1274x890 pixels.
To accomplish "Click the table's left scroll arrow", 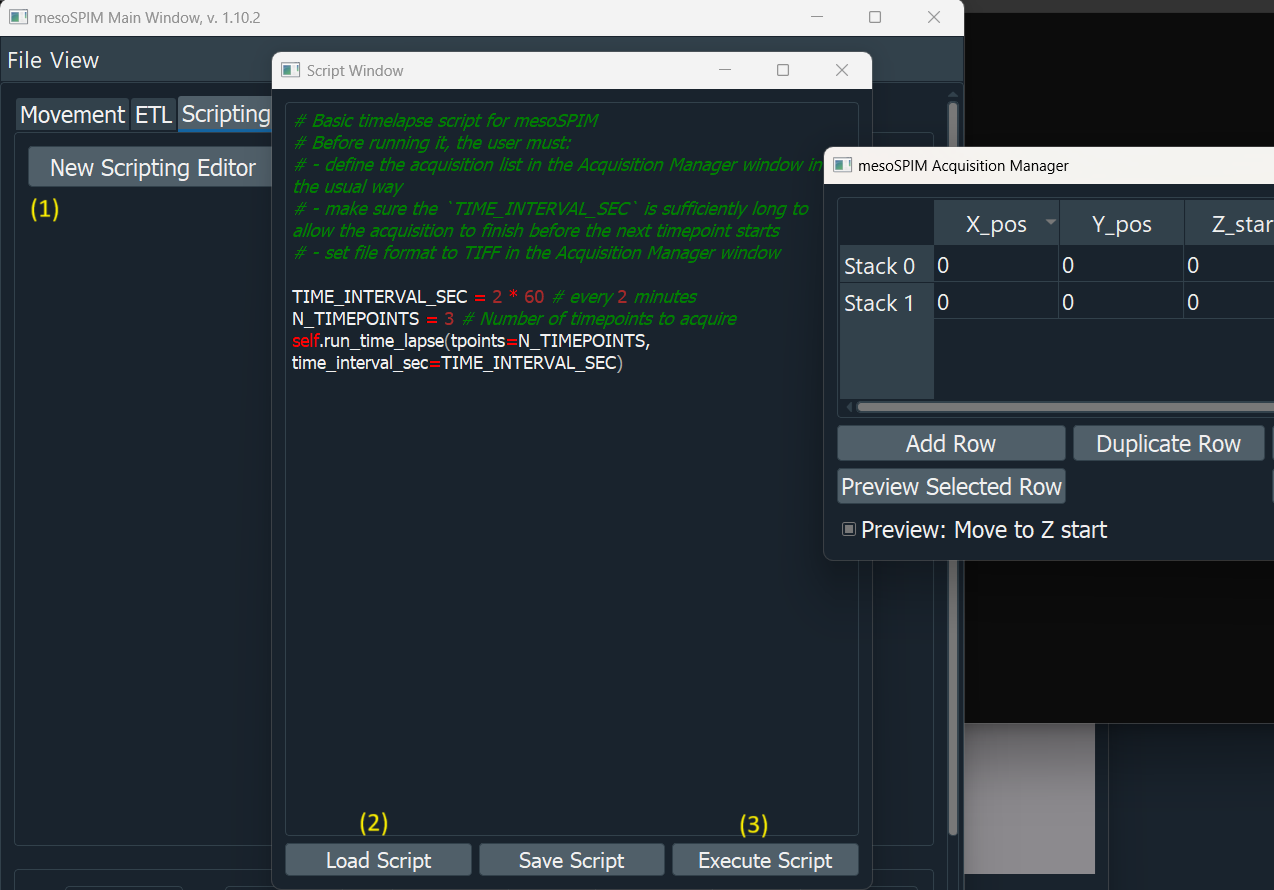I will [x=849, y=407].
